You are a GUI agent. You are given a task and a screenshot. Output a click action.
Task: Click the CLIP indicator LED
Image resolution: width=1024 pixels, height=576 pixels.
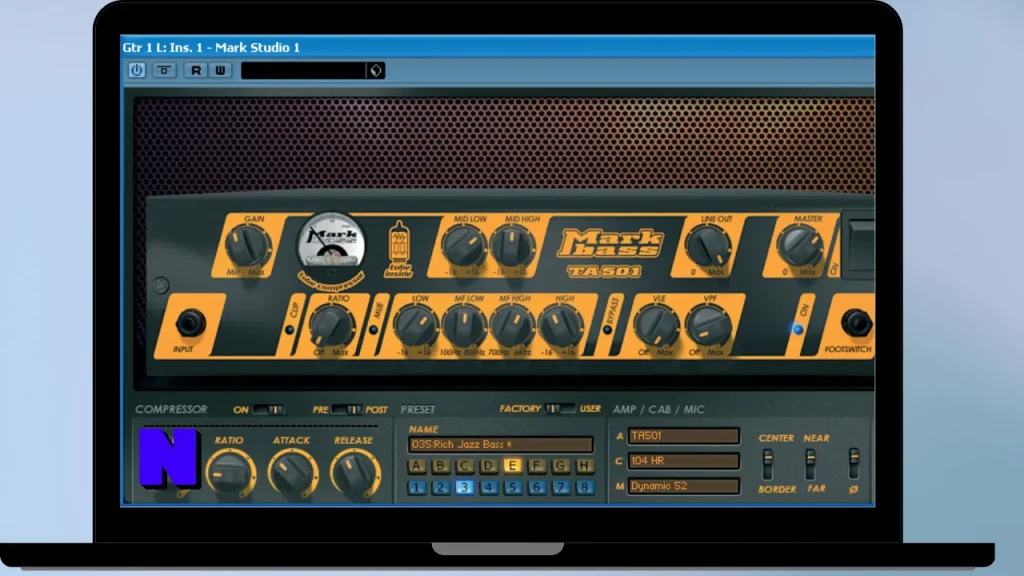(289, 330)
